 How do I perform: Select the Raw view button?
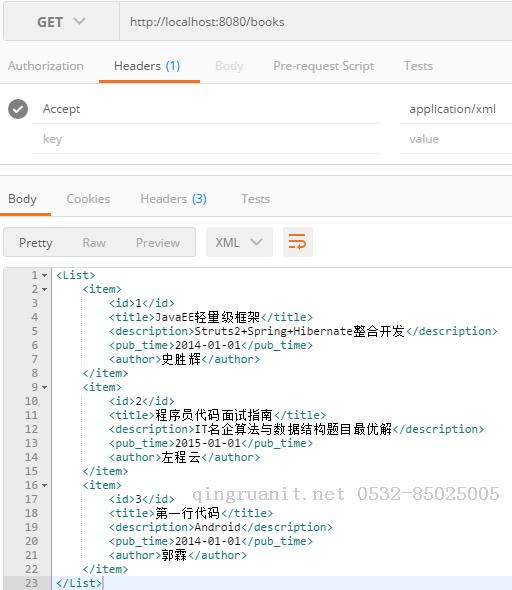click(94, 243)
